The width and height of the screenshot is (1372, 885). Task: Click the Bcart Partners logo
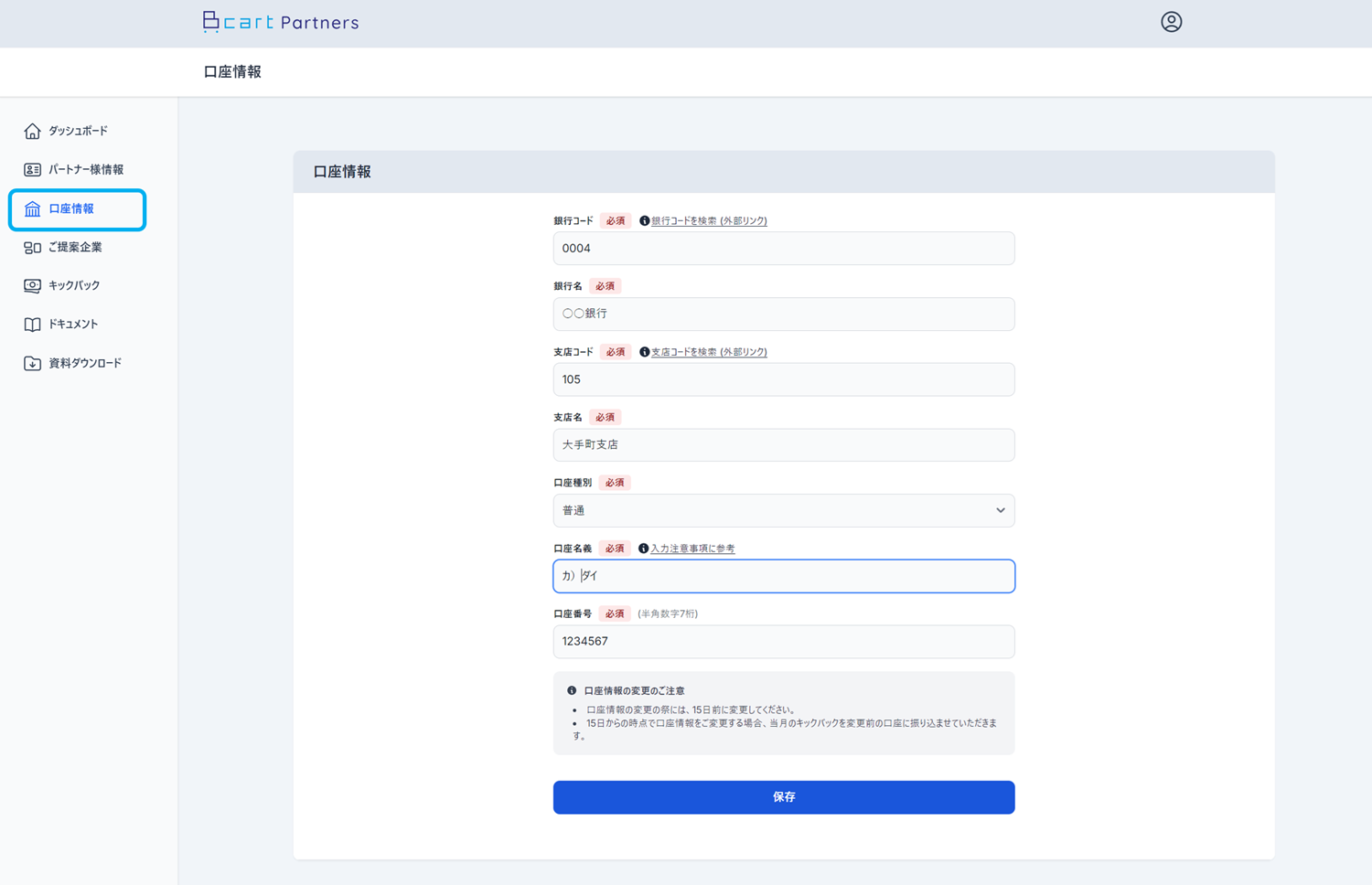tap(281, 22)
